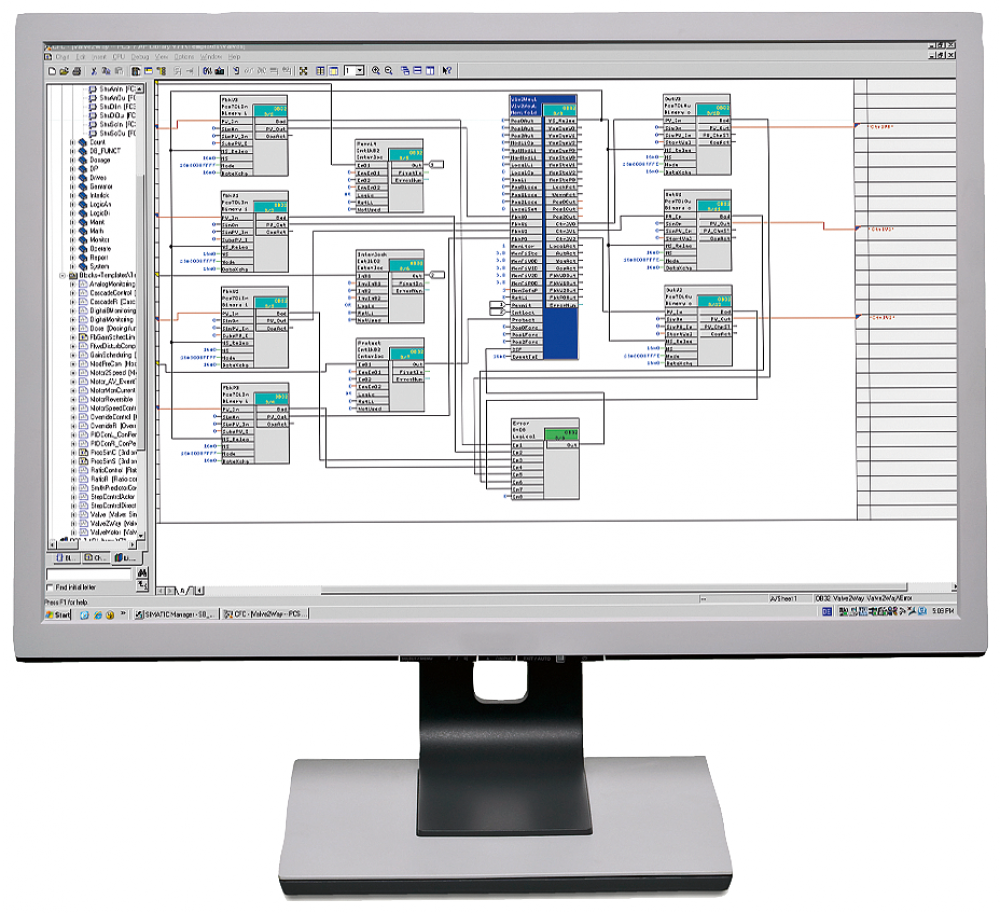This screenshot has width=1000, height=913.
Task: Click the catalog search text field
Action: pyautogui.click(x=89, y=574)
